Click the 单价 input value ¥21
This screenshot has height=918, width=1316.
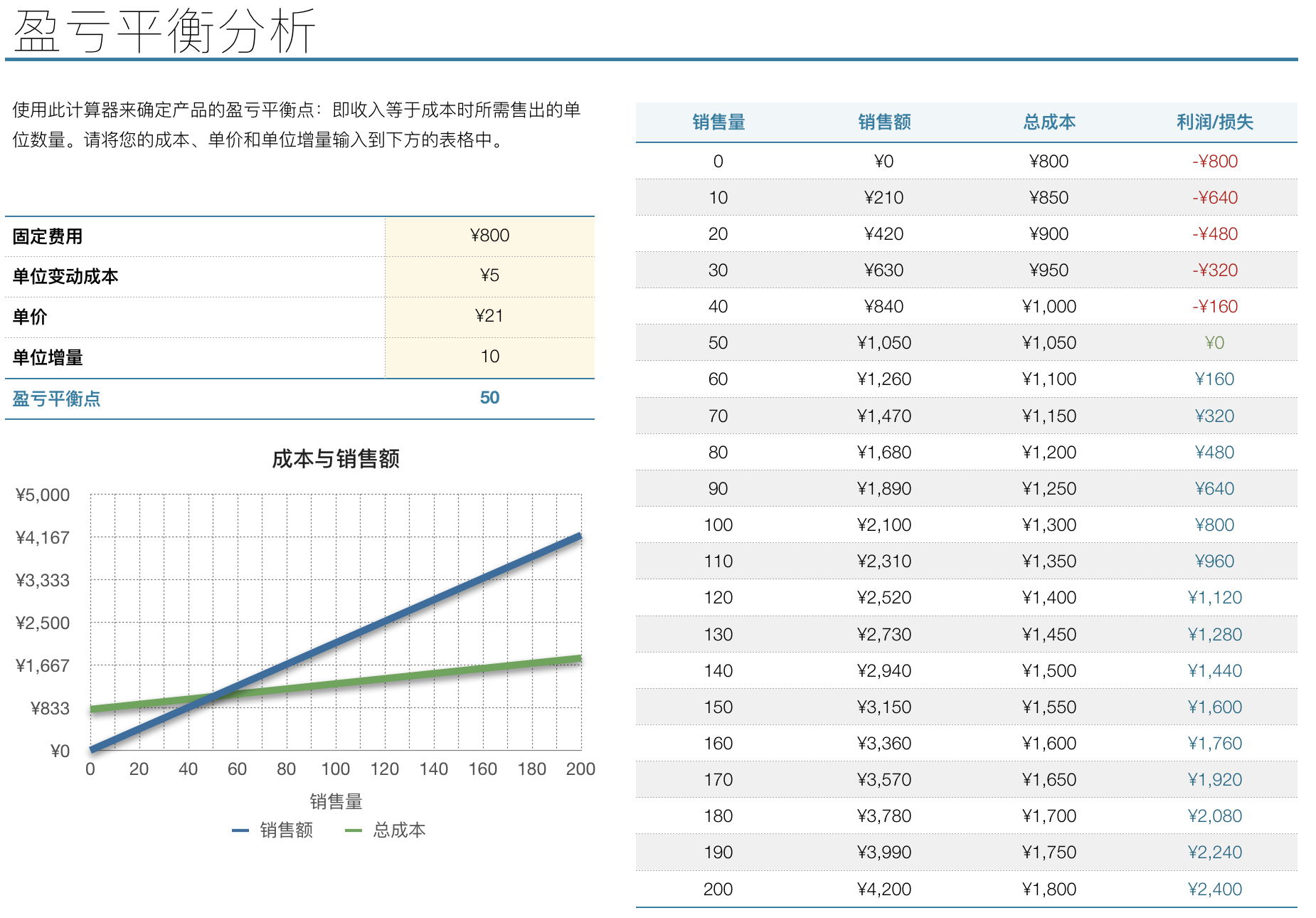pyautogui.click(x=489, y=316)
